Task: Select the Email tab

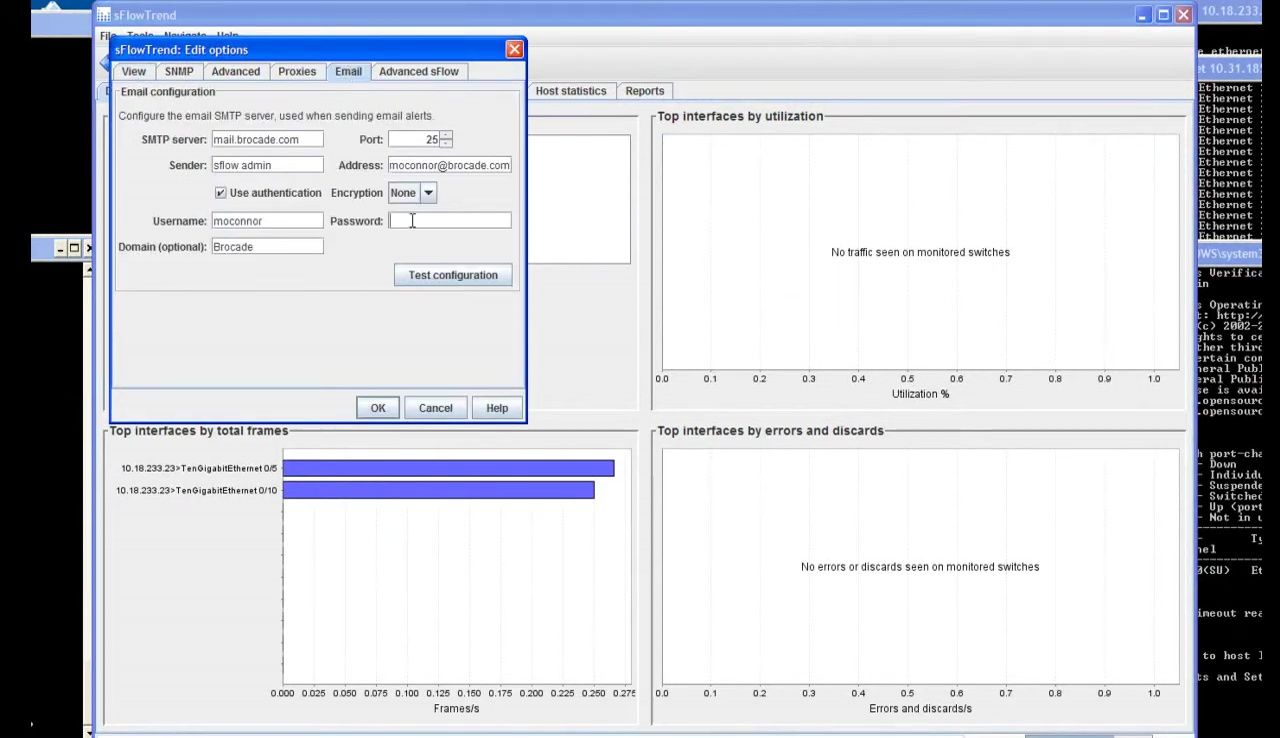Action: 348,71
